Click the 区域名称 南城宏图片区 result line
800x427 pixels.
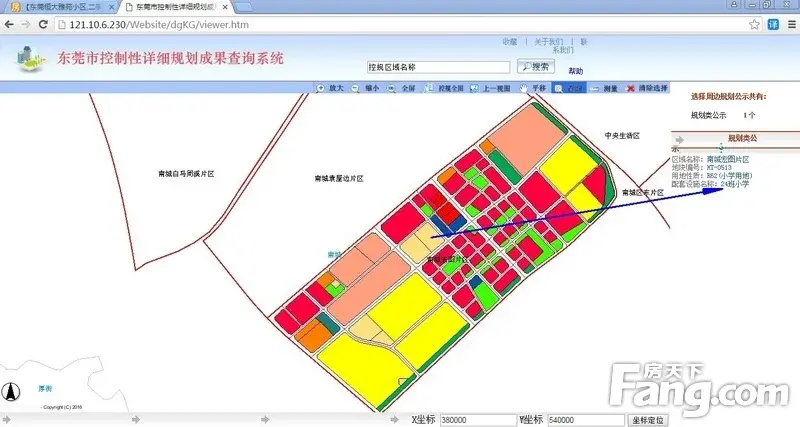pos(710,160)
